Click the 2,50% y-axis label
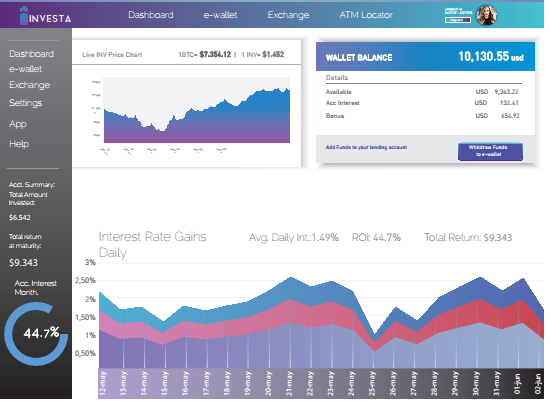The height and width of the screenshot is (404, 550). [x=85, y=281]
